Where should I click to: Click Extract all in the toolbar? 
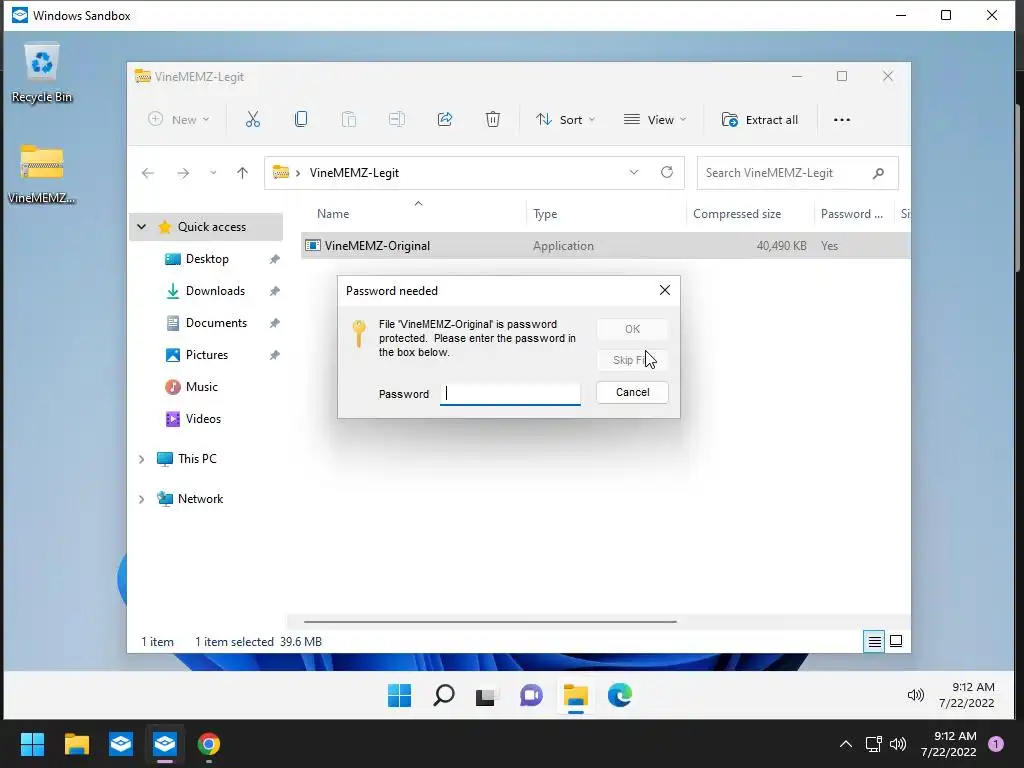point(760,120)
